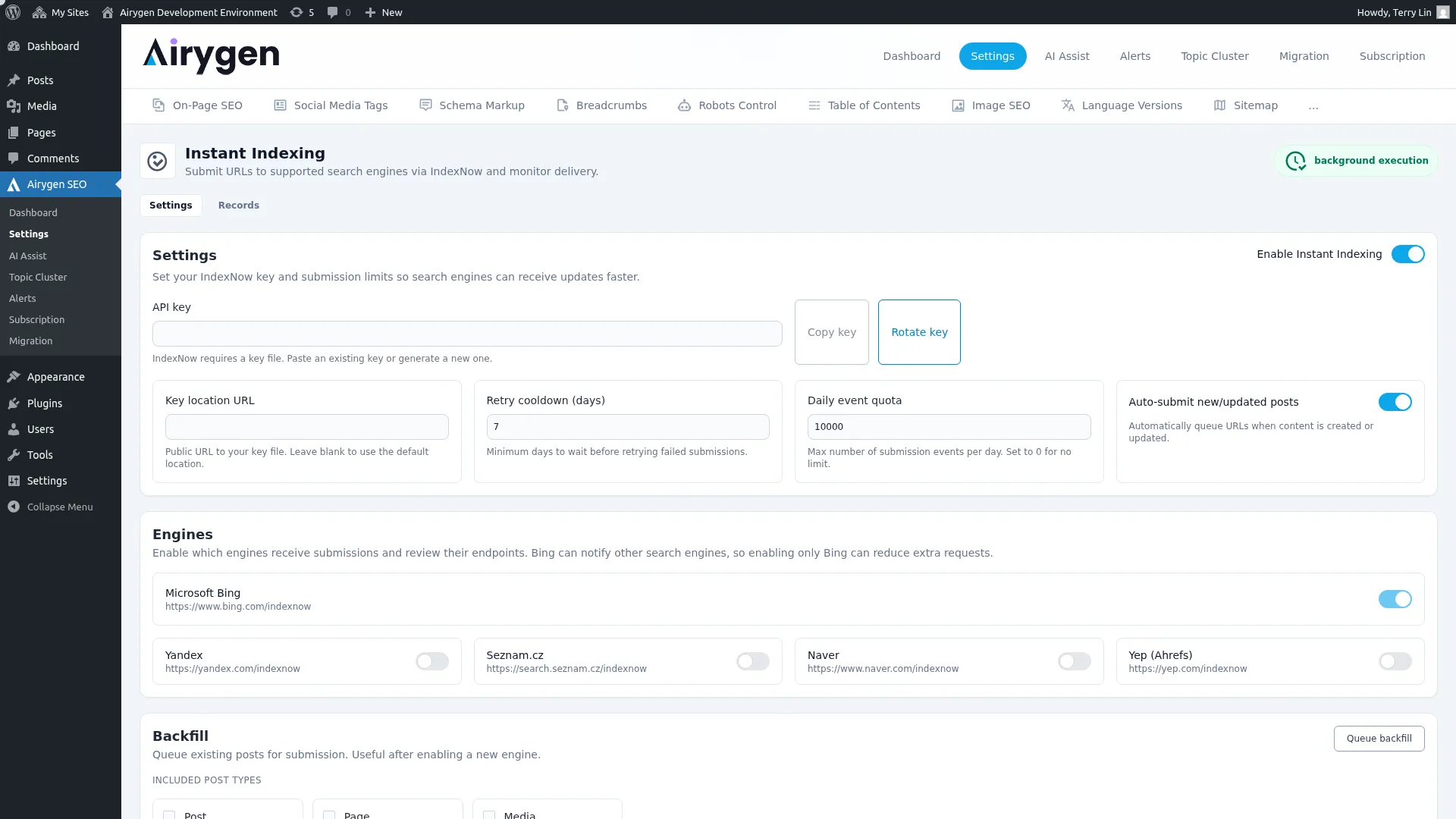Open Migration in the sidebar submenu

(x=31, y=341)
